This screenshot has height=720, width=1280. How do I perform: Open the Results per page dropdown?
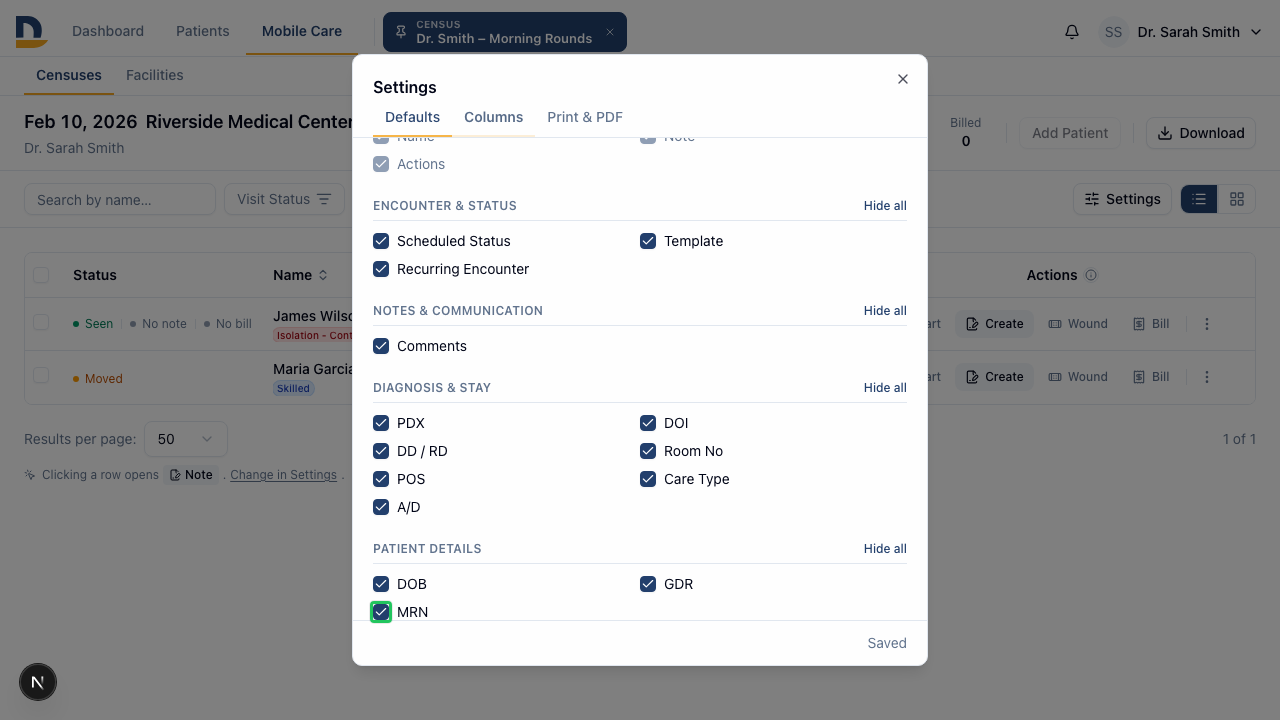click(186, 439)
